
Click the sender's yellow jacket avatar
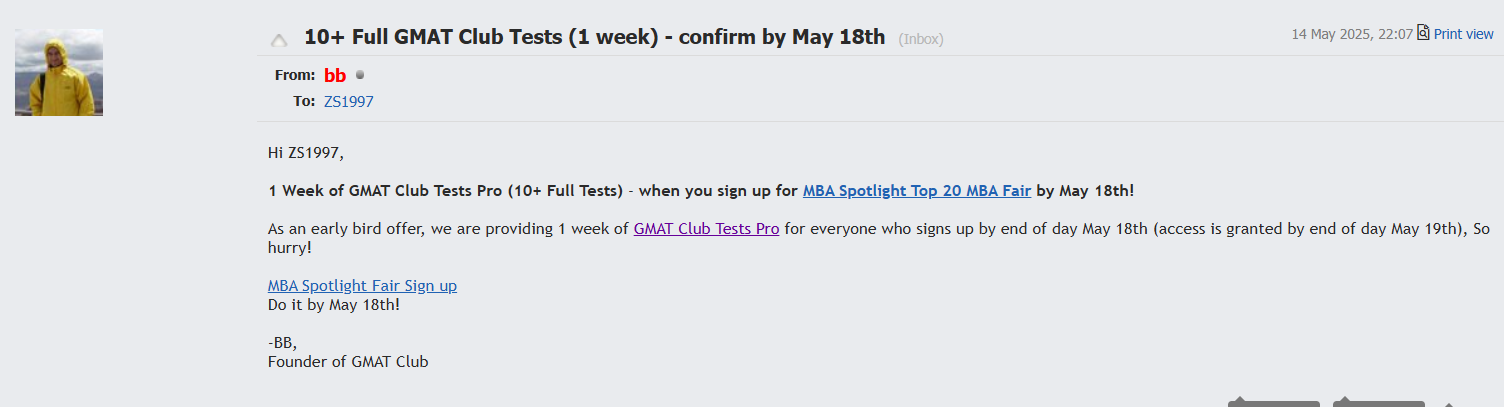[x=59, y=72]
